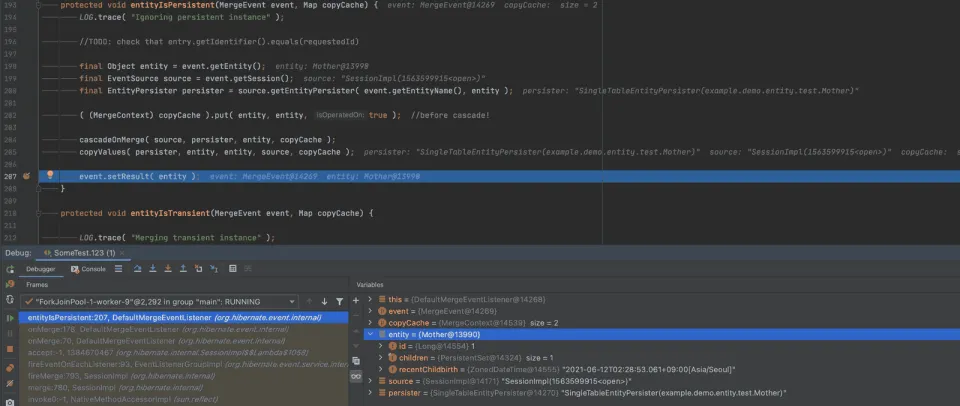Click the Step Over debugger icon

pyautogui.click(x=138, y=269)
